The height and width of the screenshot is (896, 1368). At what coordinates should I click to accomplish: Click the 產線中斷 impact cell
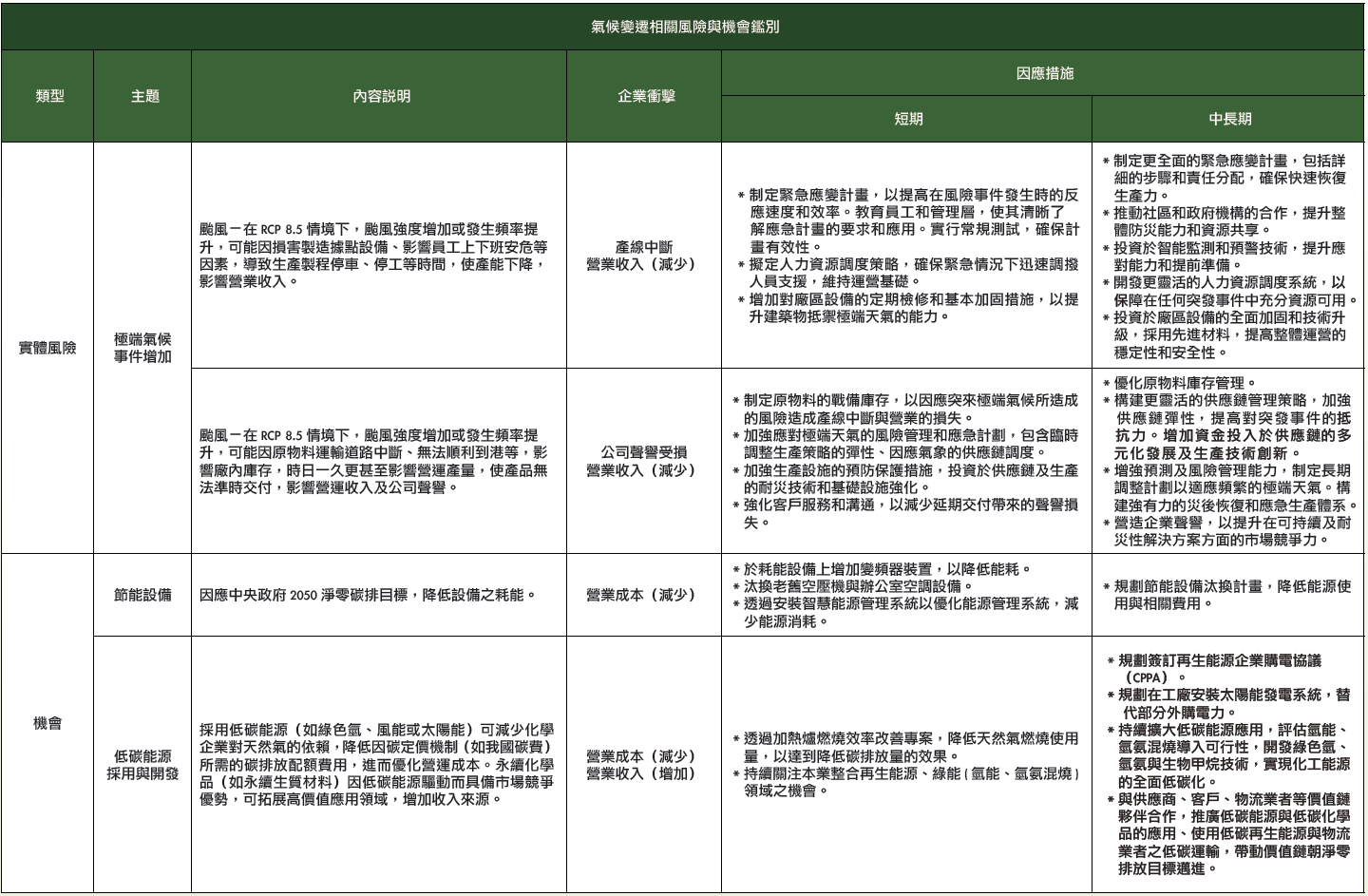pyautogui.click(x=644, y=256)
